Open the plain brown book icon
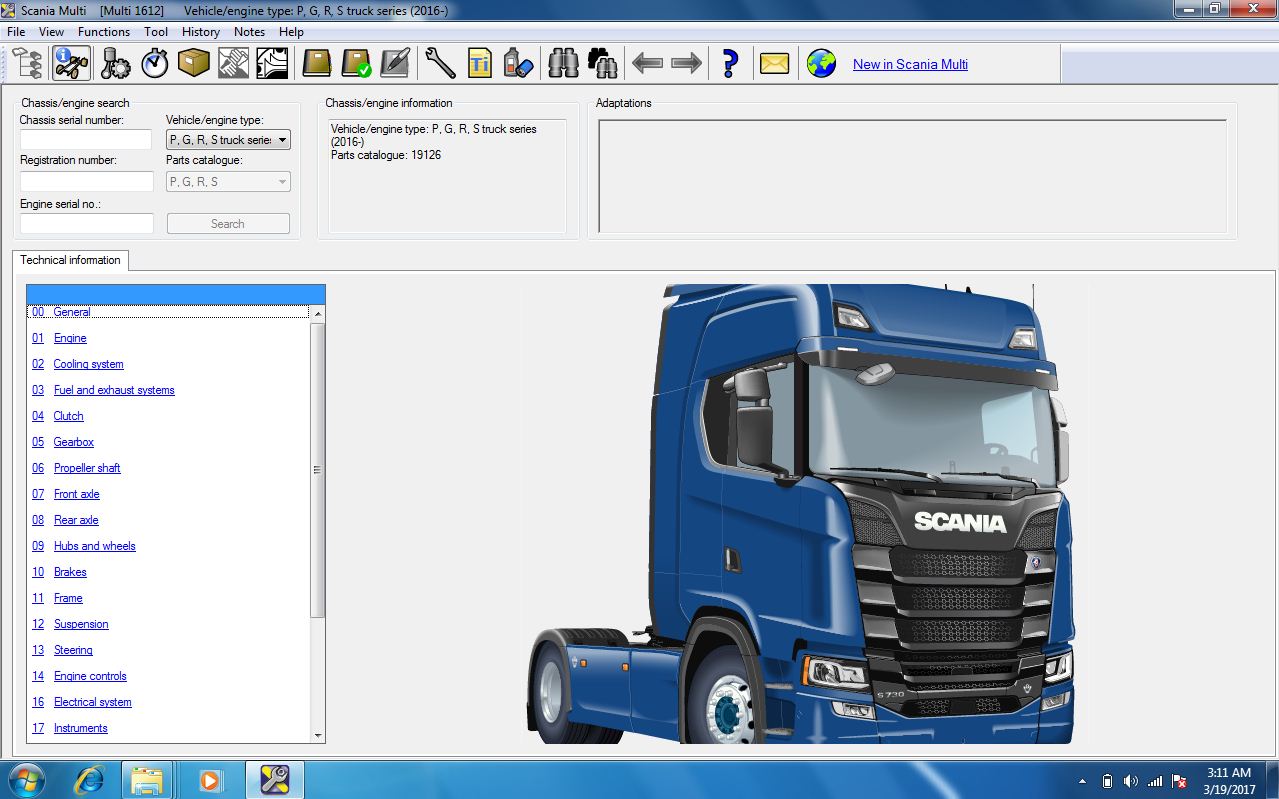The image size is (1279, 799). tap(317, 64)
